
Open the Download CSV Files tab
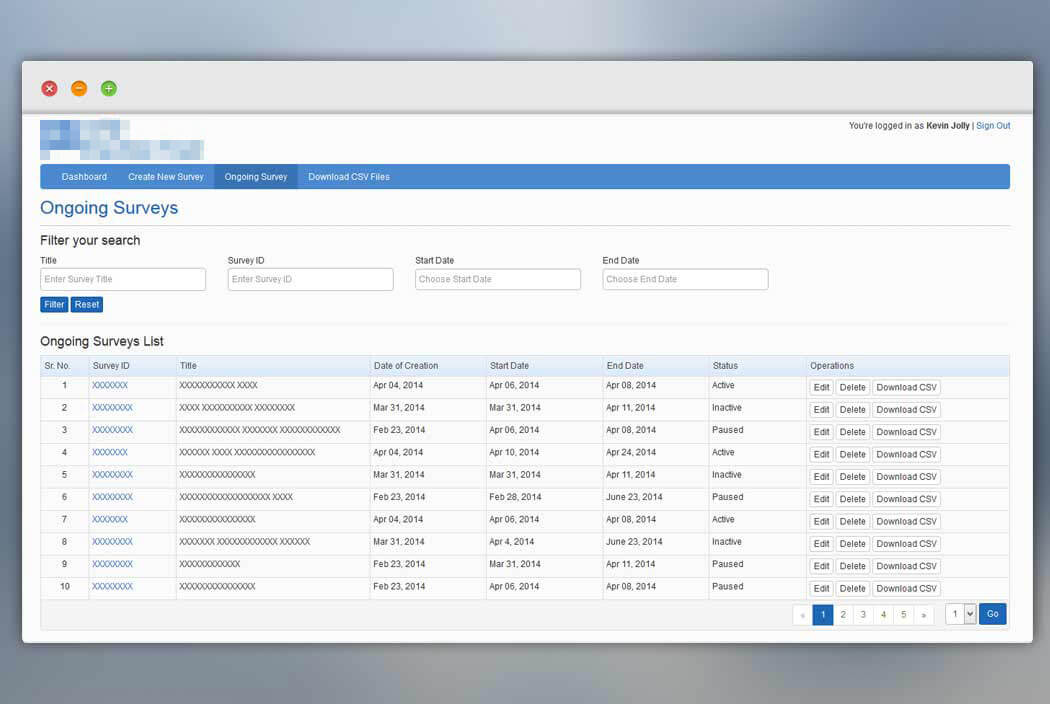(349, 177)
